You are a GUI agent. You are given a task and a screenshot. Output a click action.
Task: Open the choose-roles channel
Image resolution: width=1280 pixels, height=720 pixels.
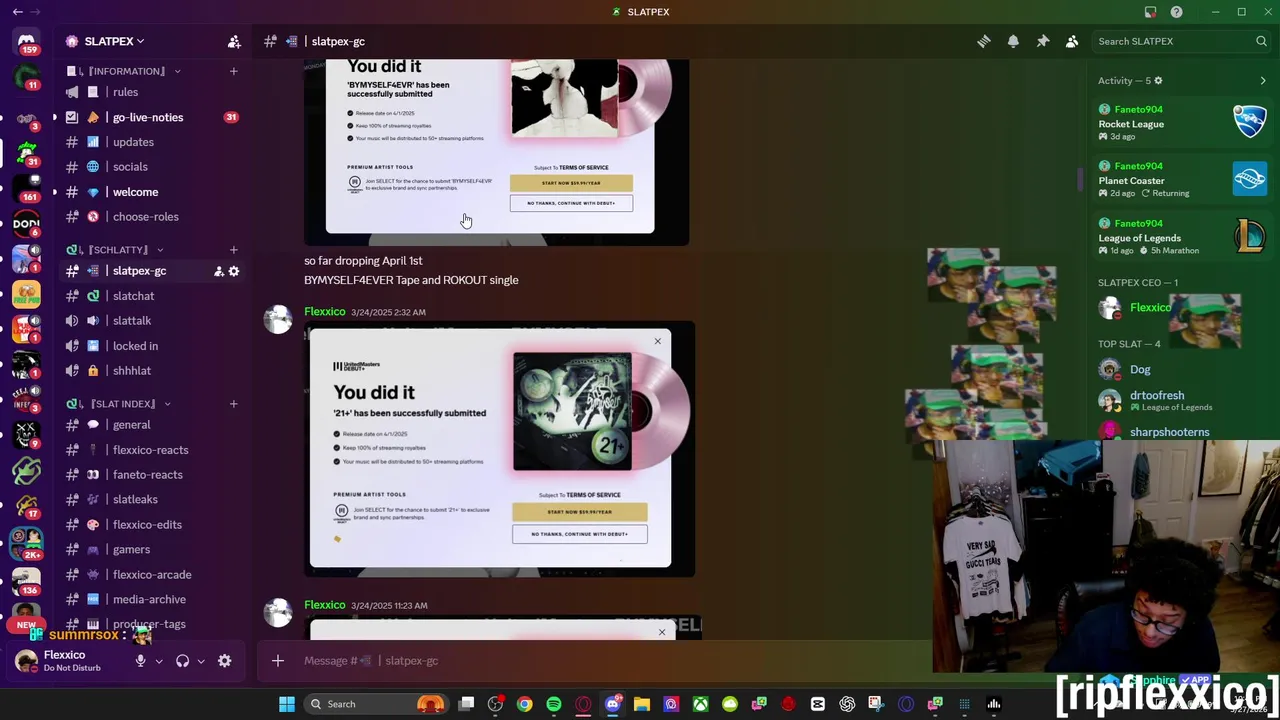pyautogui.click(x=152, y=217)
